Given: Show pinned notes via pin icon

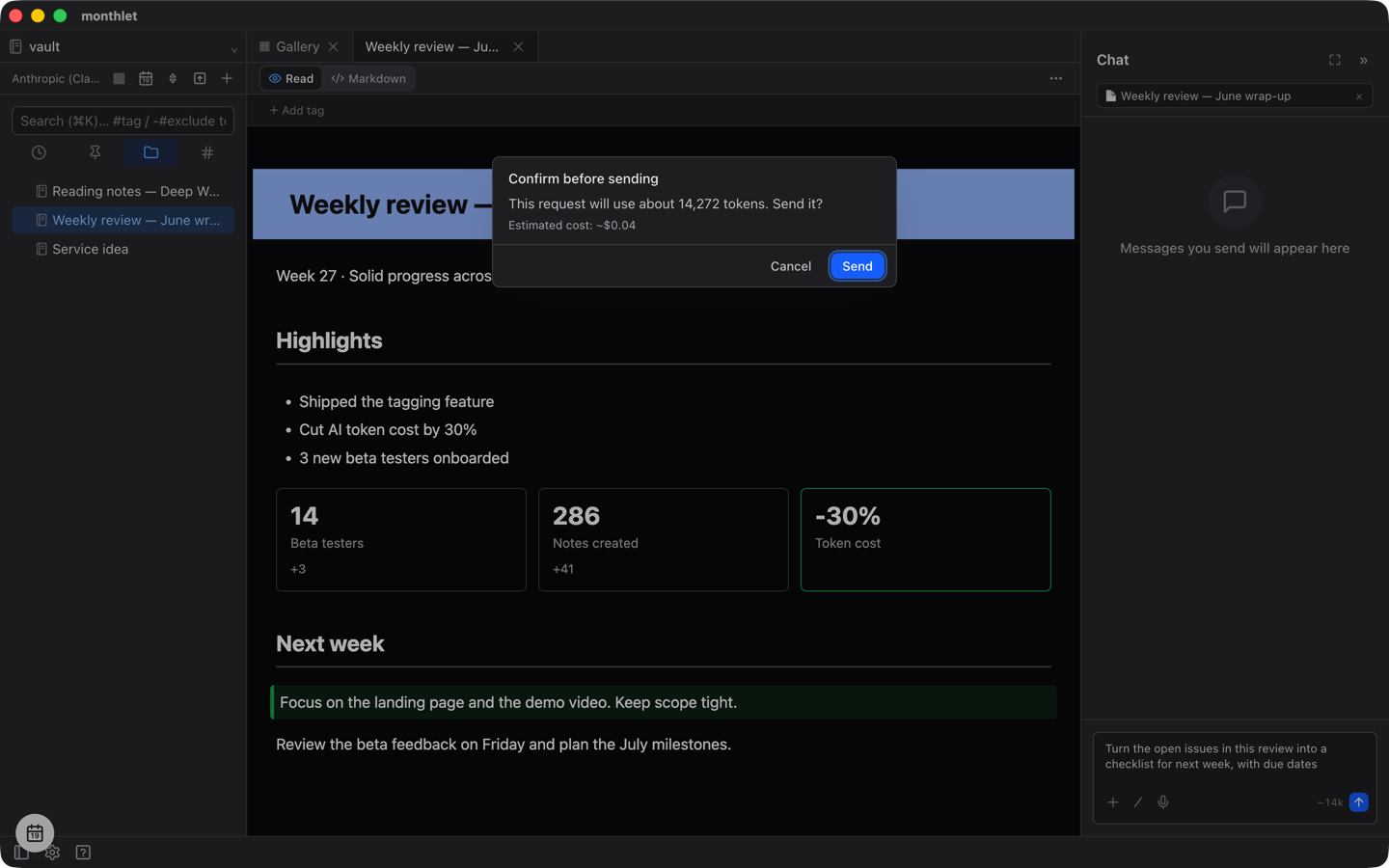Looking at the screenshot, I should click(95, 152).
